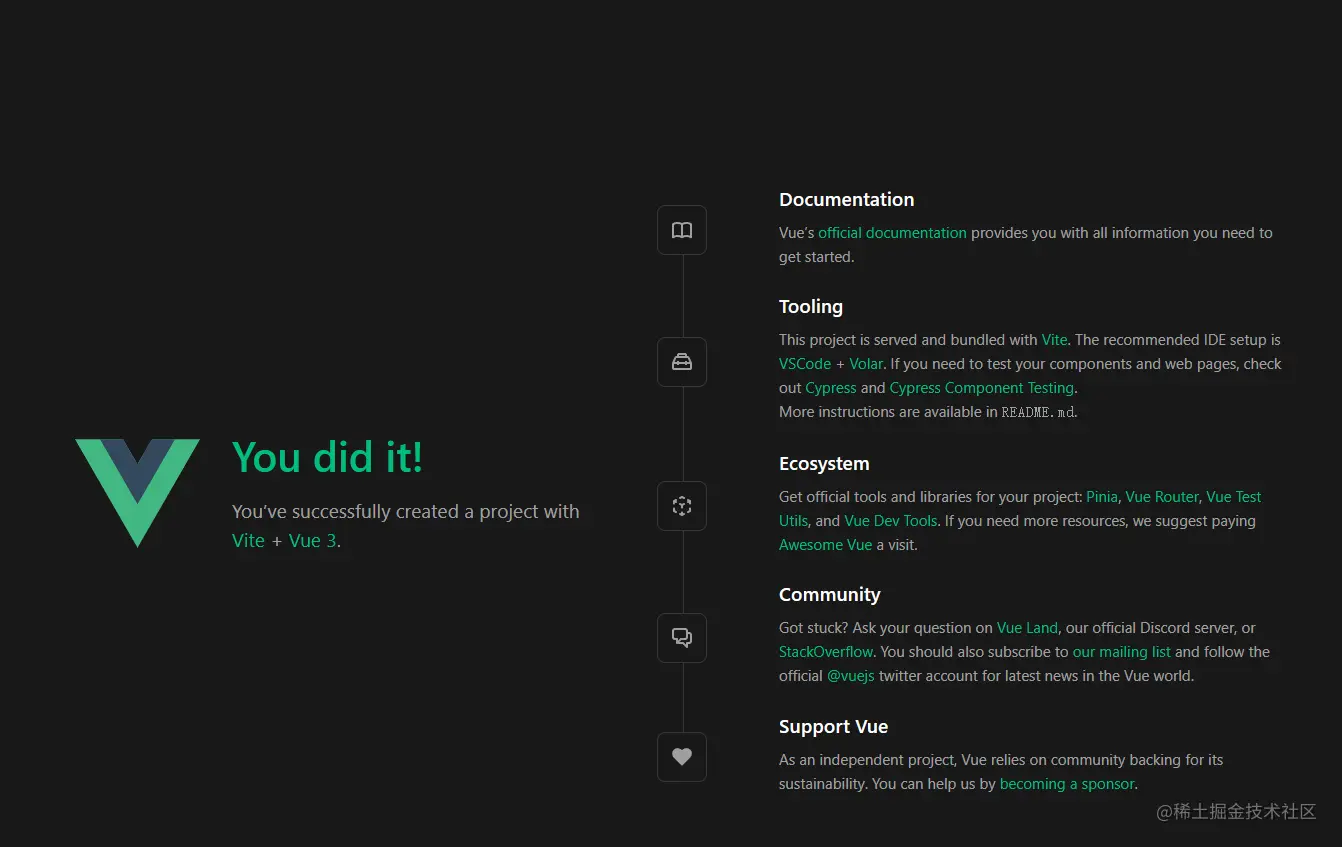Open the StackOverflow link
The height and width of the screenshot is (847, 1342).
[x=826, y=652]
